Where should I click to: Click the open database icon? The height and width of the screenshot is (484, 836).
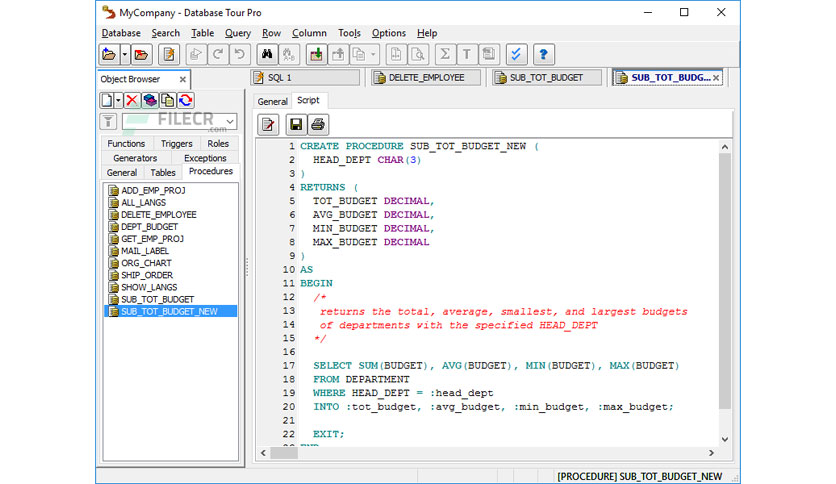click(x=109, y=54)
